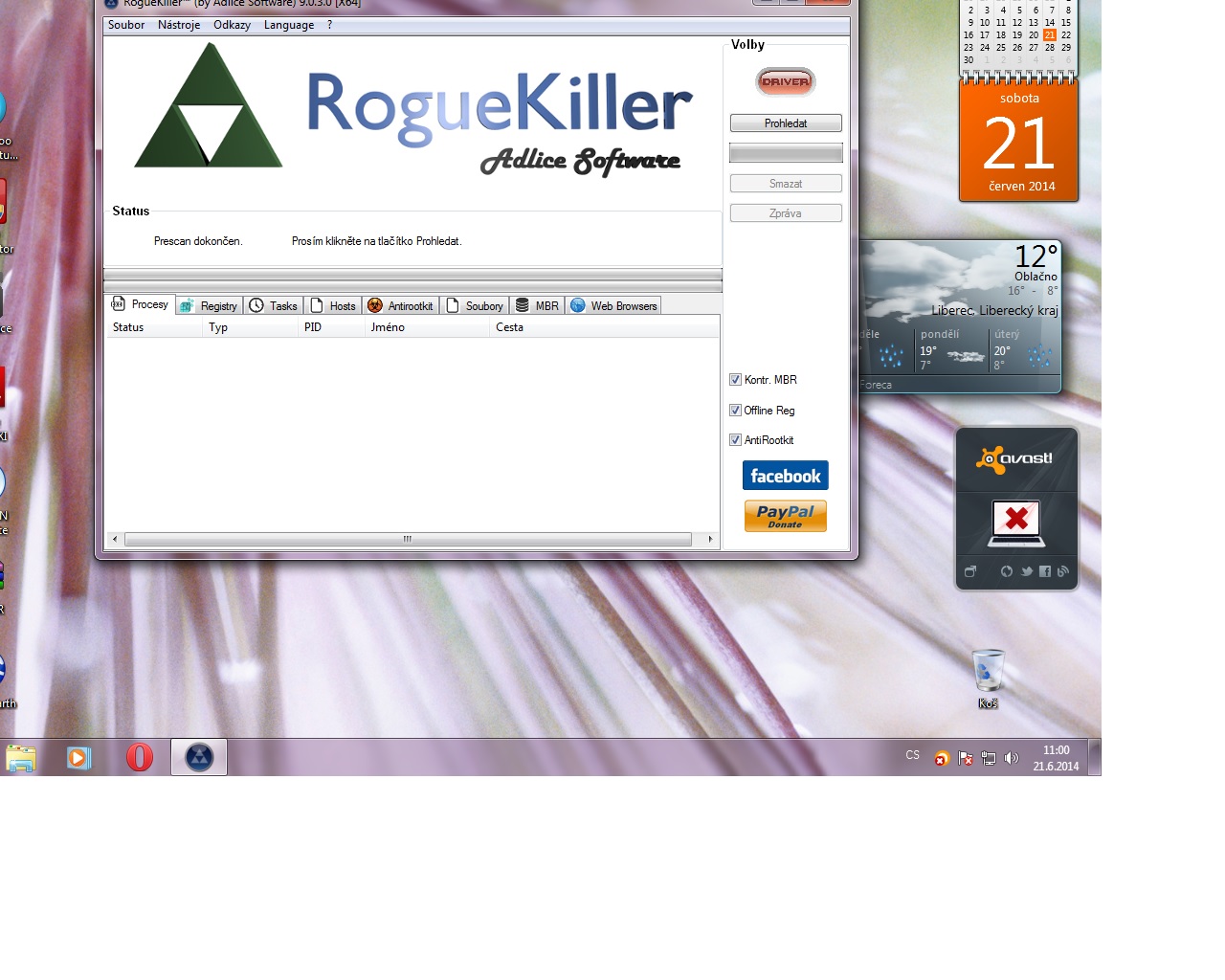The height and width of the screenshot is (980, 1225).
Task: Click the 'Prescan dokončen.' status text
Action: 198,241
